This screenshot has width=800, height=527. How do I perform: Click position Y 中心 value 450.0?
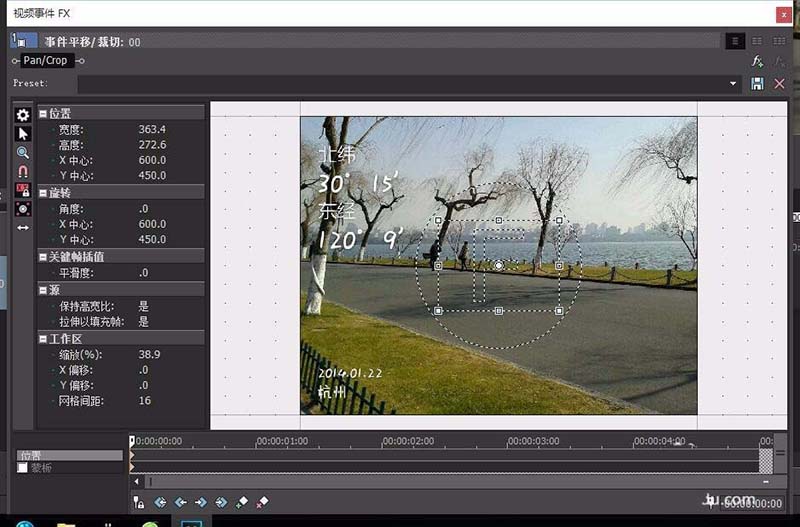click(152, 175)
